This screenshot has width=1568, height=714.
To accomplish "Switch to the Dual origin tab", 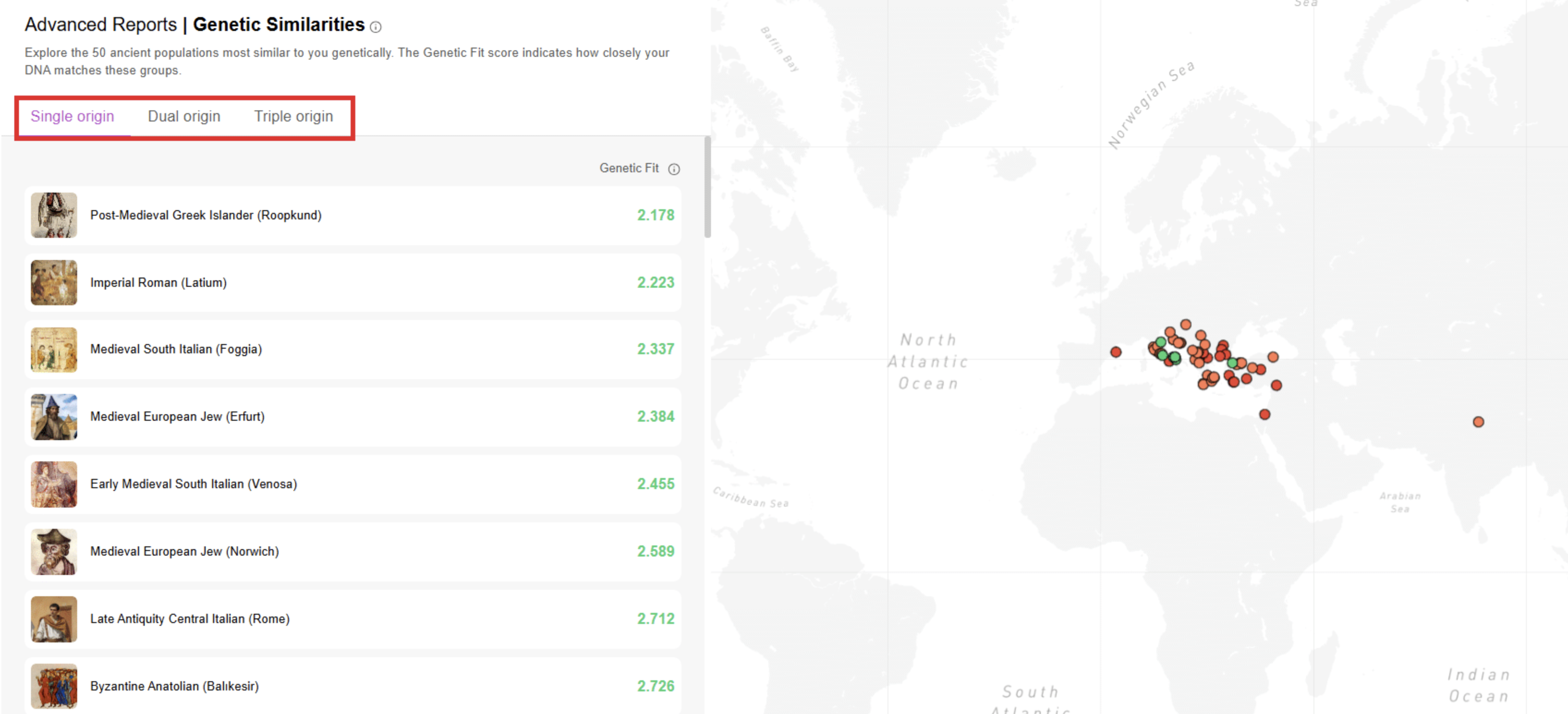I will pos(184,116).
